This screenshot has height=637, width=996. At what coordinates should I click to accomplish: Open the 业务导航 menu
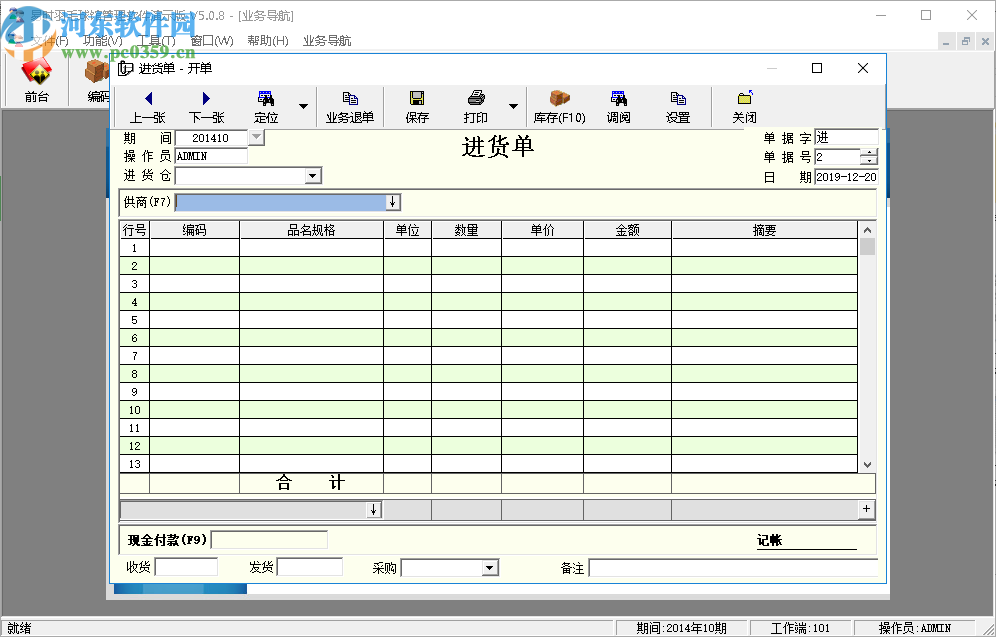click(326, 41)
